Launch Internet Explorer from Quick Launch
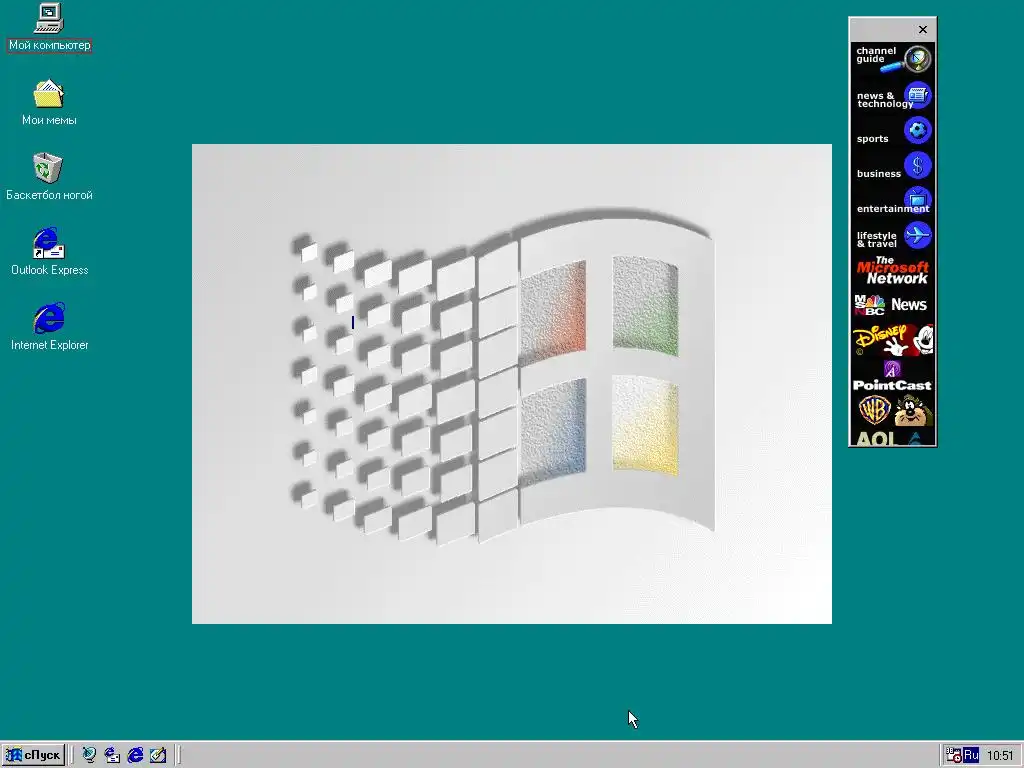This screenshot has height=768, width=1024. point(135,755)
